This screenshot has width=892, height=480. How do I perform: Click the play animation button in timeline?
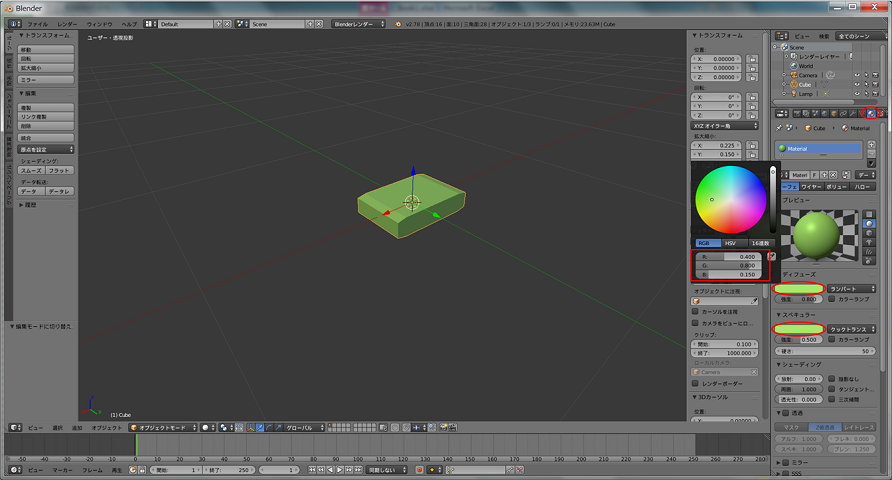pos(339,469)
